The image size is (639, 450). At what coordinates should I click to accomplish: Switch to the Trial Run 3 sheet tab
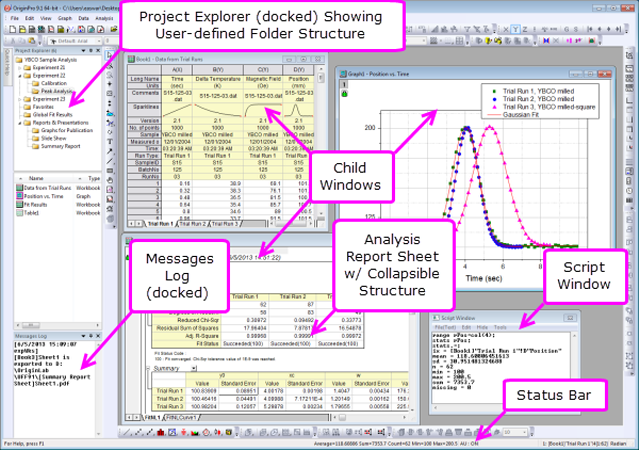pyautogui.click(x=225, y=224)
